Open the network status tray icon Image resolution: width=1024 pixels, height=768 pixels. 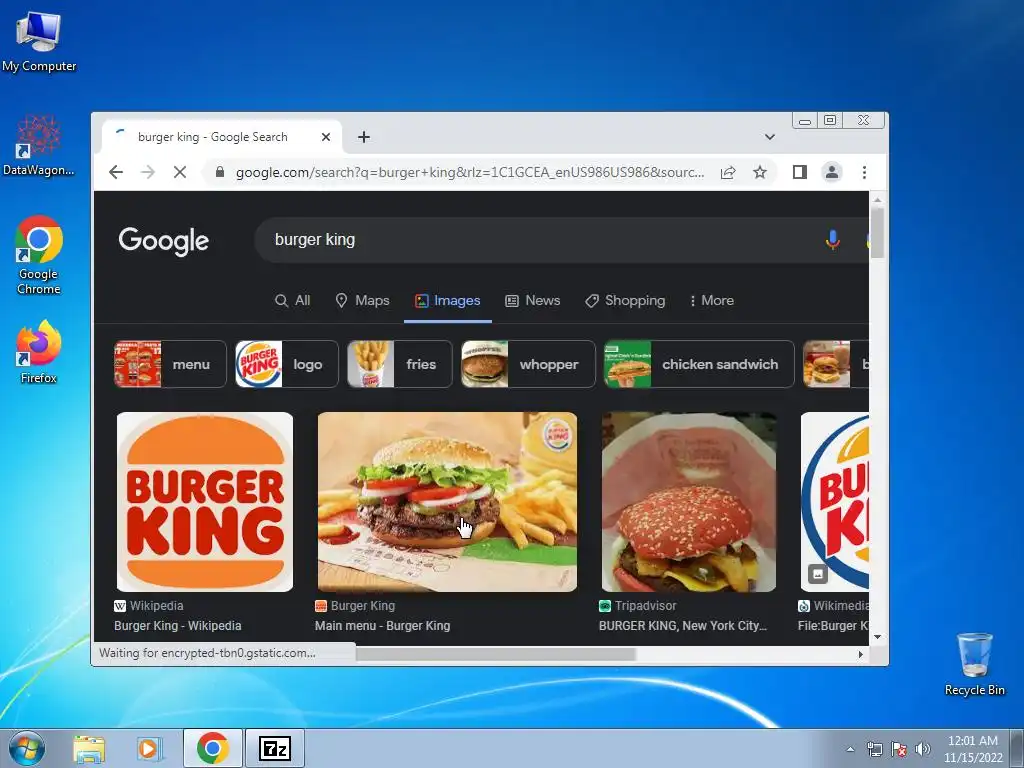[x=874, y=749]
